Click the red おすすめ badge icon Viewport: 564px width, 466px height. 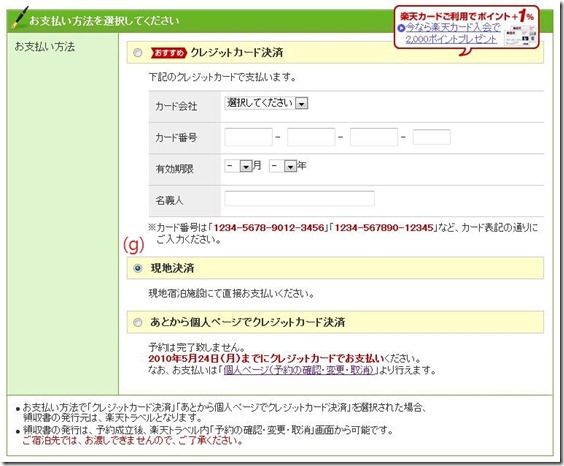[169, 53]
